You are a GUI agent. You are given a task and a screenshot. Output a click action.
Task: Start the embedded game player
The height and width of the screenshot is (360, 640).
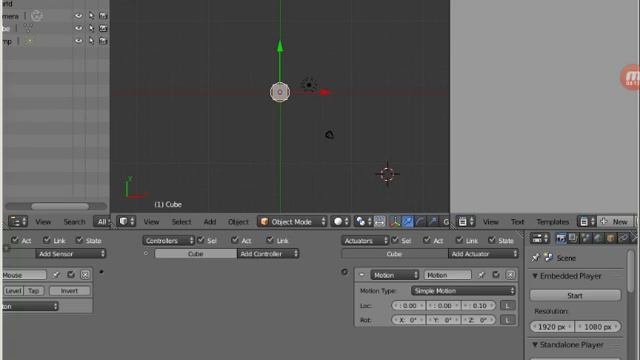[x=575, y=295]
